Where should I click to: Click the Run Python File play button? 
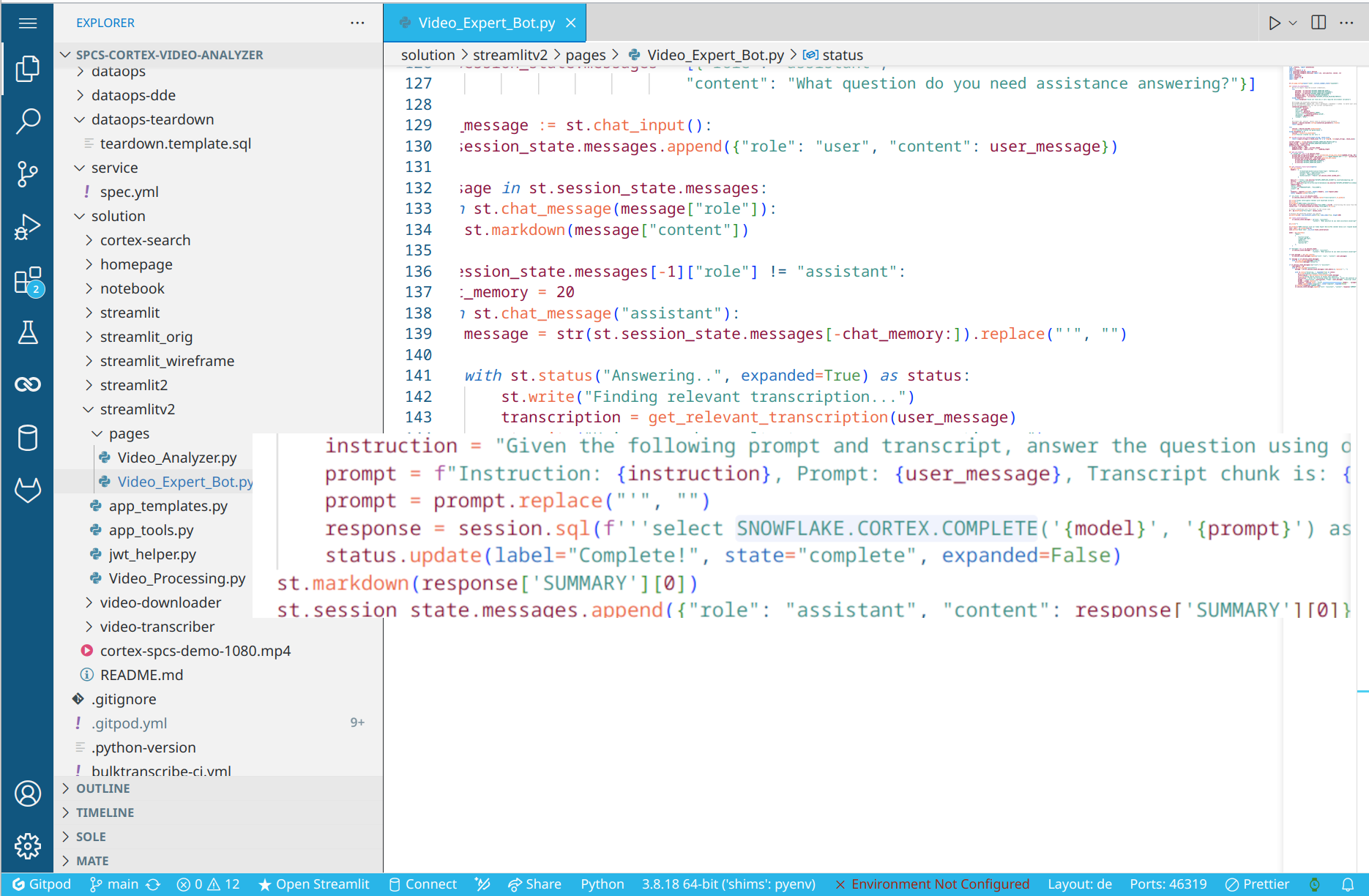tap(1274, 23)
